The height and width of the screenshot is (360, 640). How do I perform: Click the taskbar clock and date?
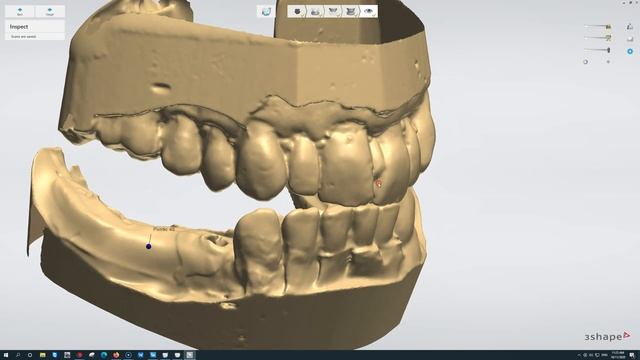pyautogui.click(x=618, y=356)
